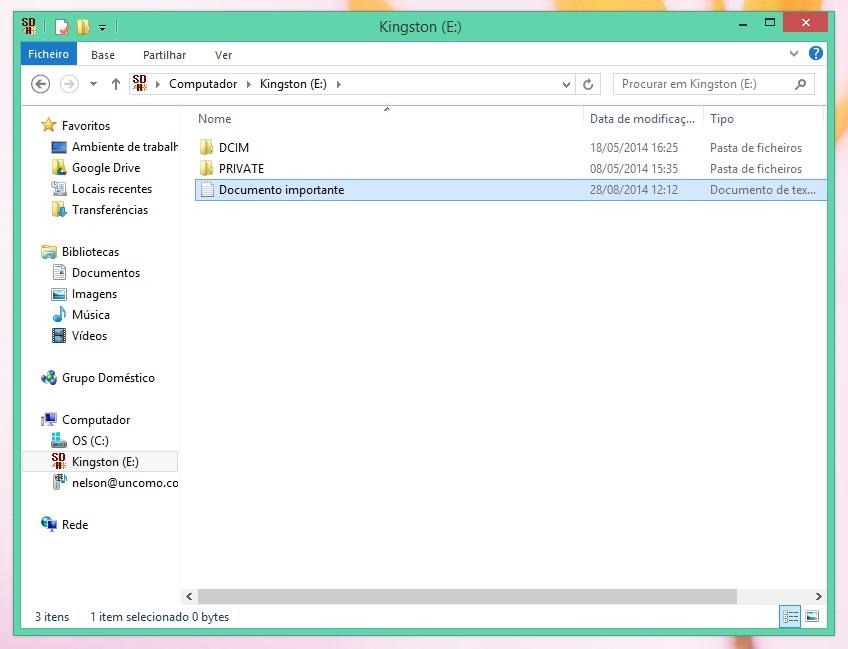Open the address bar history dropdown
Image resolution: width=848 pixels, height=649 pixels.
point(567,84)
